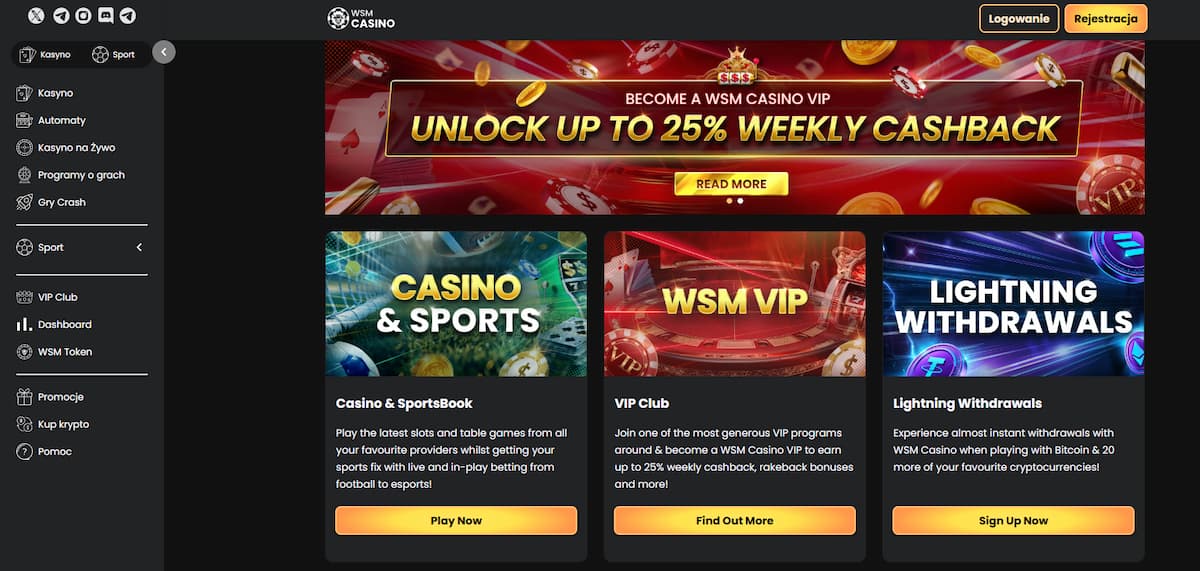Image resolution: width=1200 pixels, height=571 pixels.
Task: Collapse the sidebar with the arrow button
Action: click(164, 52)
